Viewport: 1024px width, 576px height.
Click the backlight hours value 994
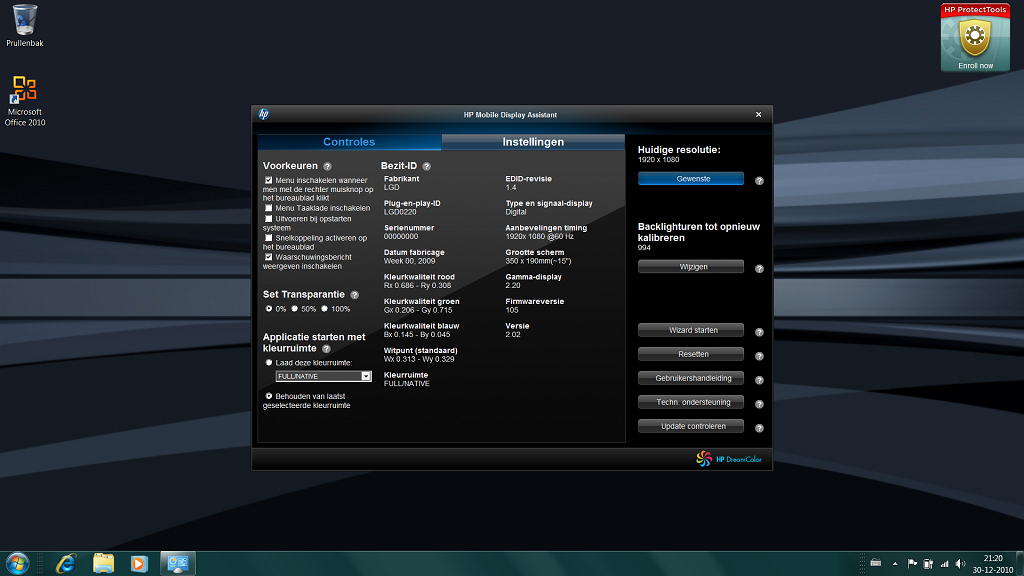(x=644, y=248)
